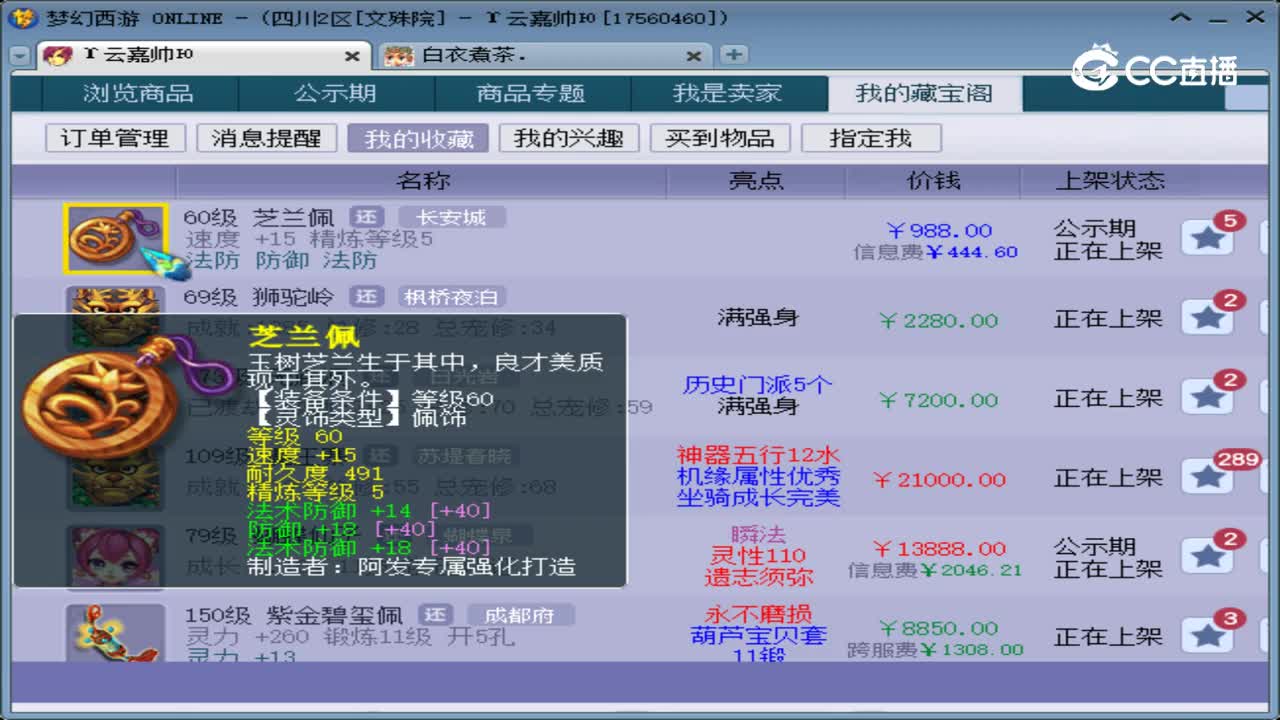Image resolution: width=1280 pixels, height=720 pixels.
Task: Click the 60级 芝兰佩 item name
Action: pos(260,217)
